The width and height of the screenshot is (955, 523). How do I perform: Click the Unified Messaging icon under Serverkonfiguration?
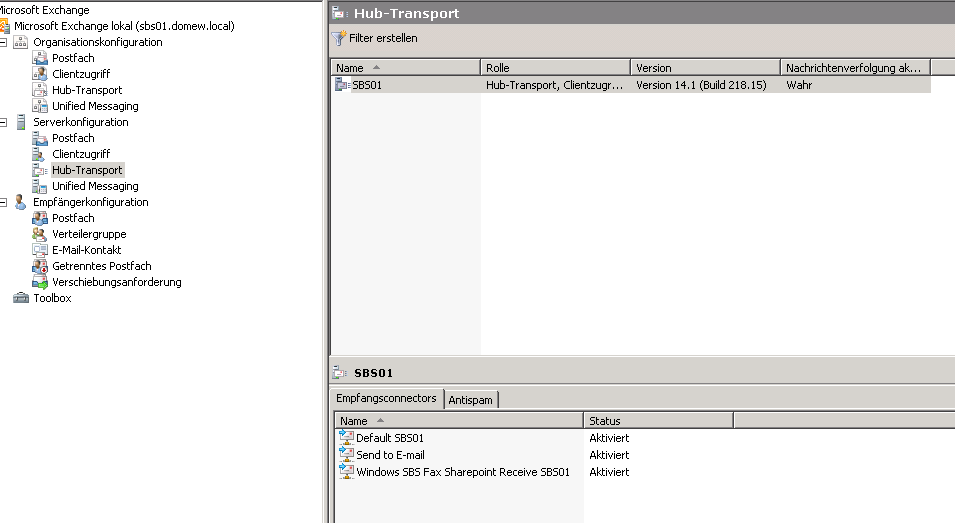40,186
